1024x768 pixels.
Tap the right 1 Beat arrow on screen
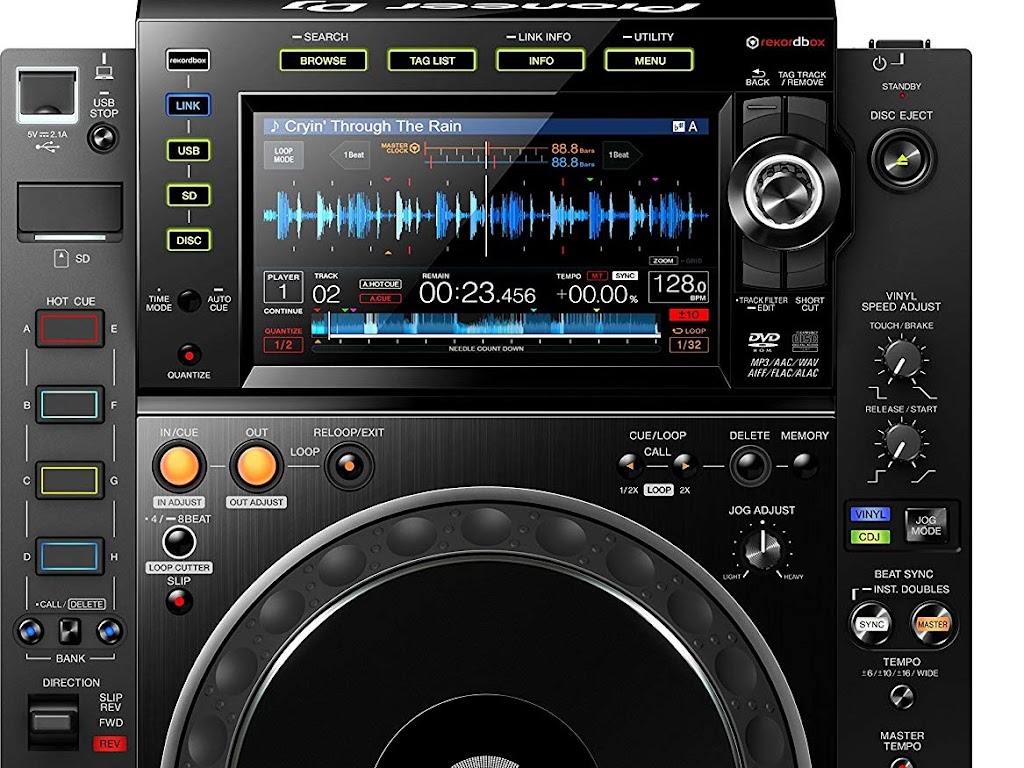(622, 155)
